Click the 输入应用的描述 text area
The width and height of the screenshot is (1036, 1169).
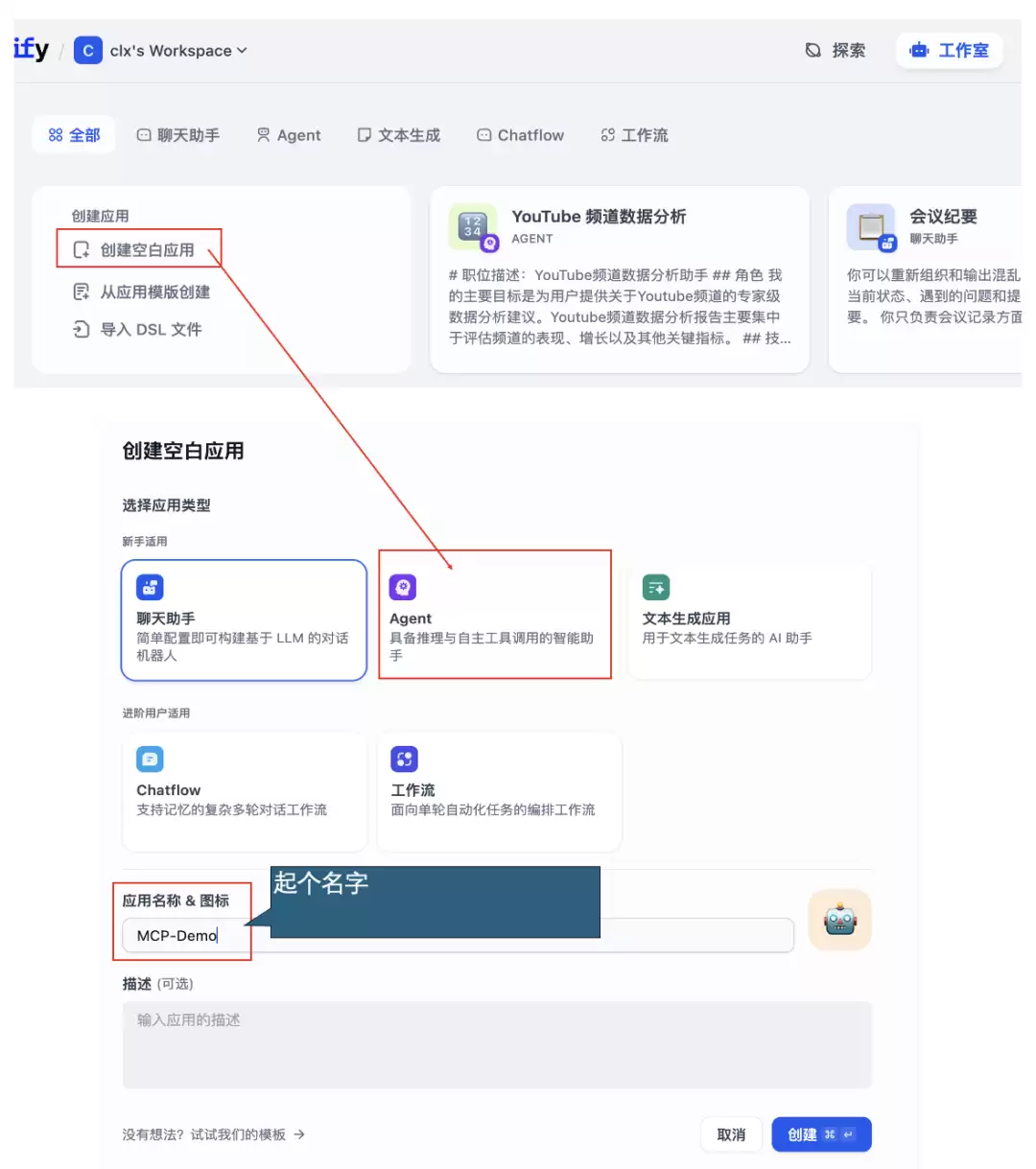pyautogui.click(x=497, y=1044)
